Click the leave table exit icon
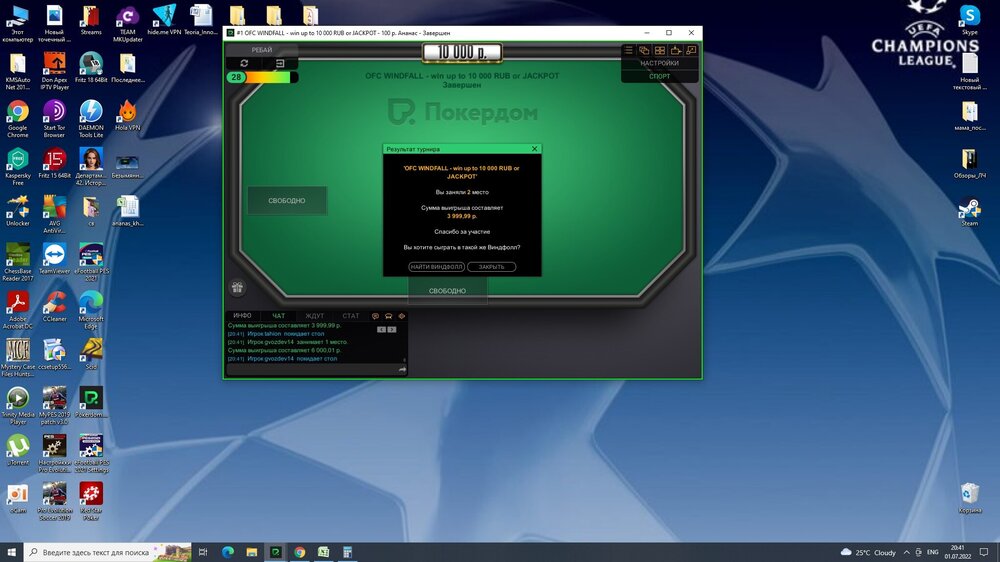The height and width of the screenshot is (562, 1000). pyautogui.click(x=281, y=63)
